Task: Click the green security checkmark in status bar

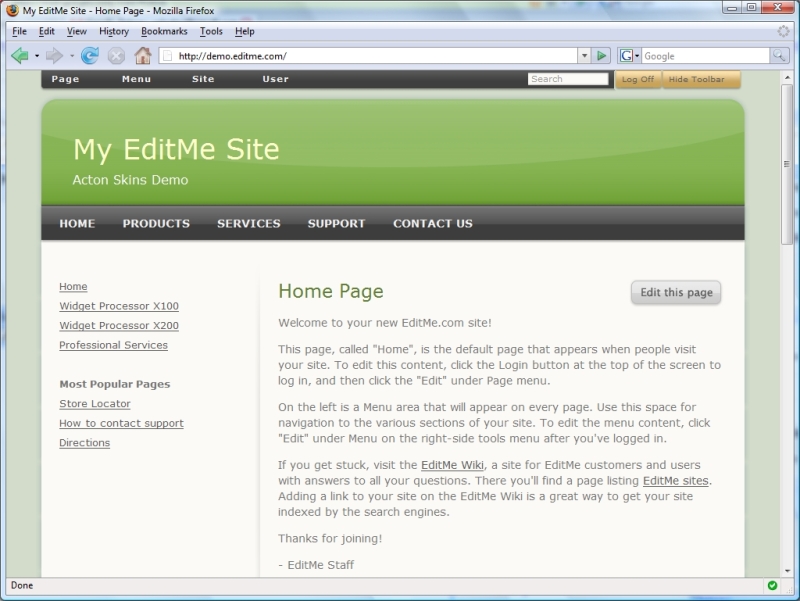Action: (x=772, y=585)
